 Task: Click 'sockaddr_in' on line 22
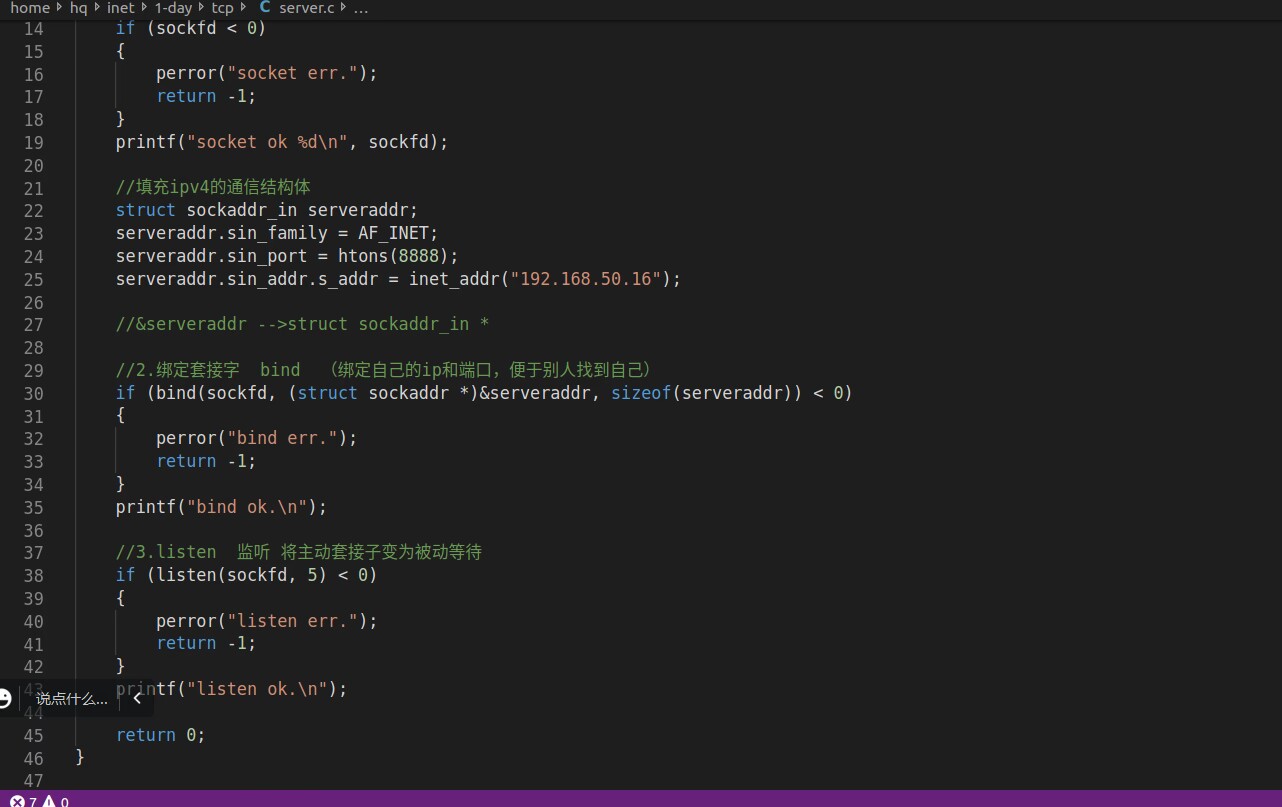[x=242, y=210]
